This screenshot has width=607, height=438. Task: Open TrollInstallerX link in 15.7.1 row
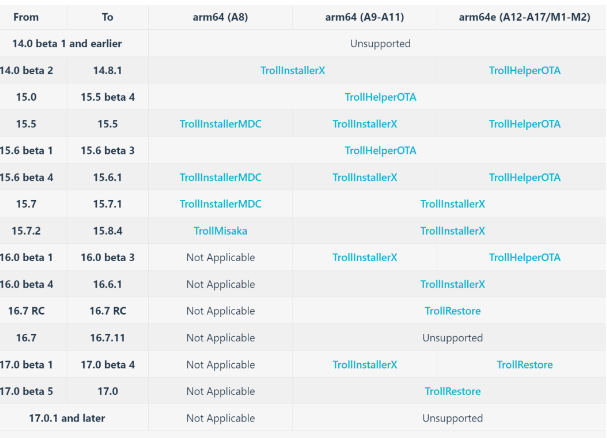point(453,204)
